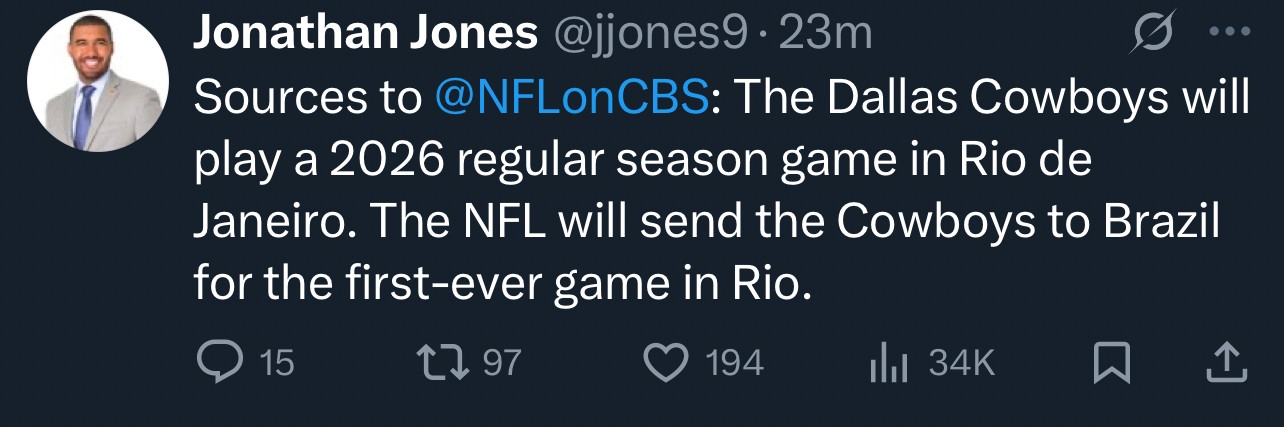Open the @NFLonCBS mention link
The image size is (1284, 427).
tap(572, 98)
